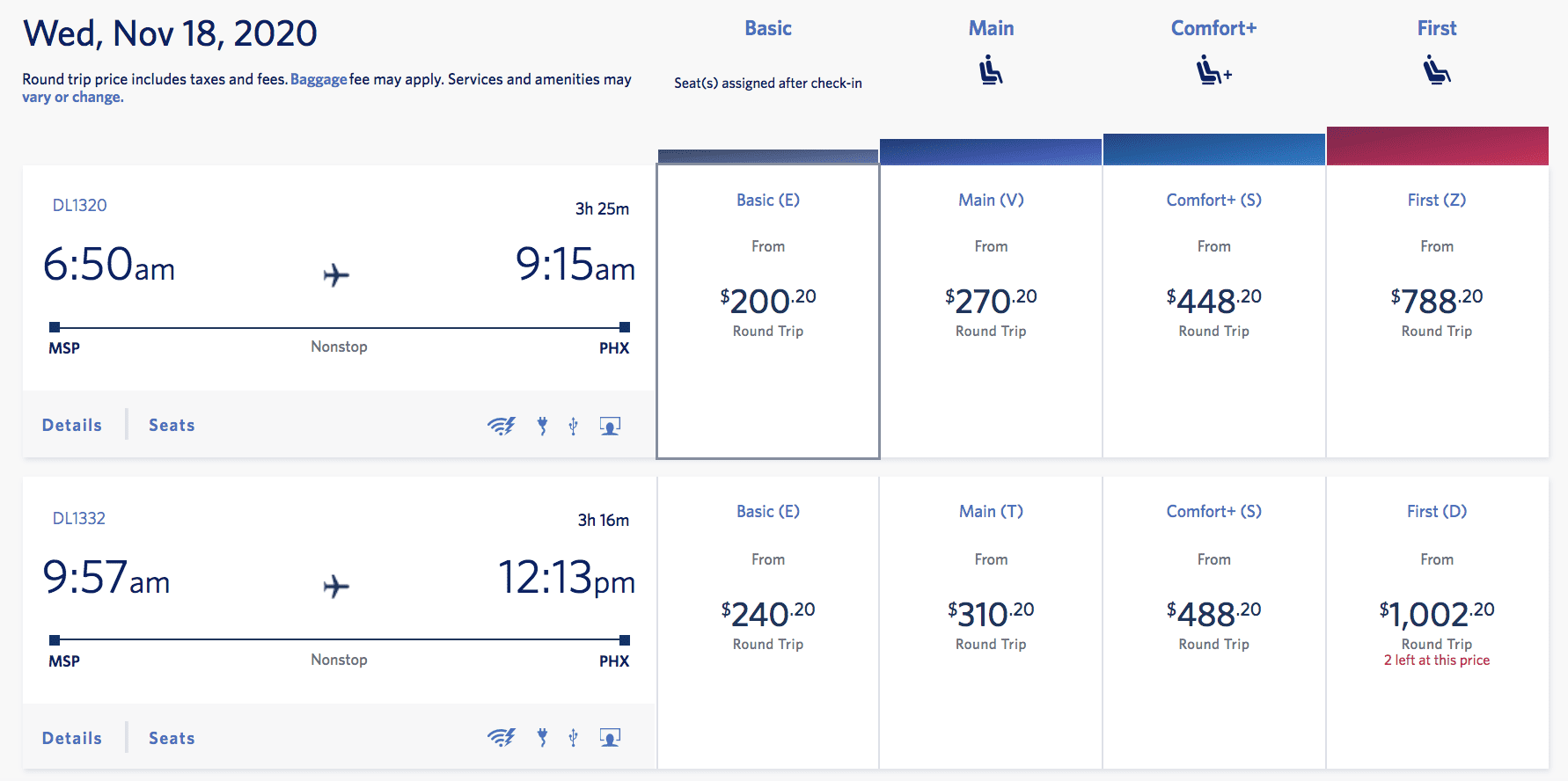Screen dimensions: 1568x781
Task: Open the Baggage fee link
Action: tap(319, 79)
